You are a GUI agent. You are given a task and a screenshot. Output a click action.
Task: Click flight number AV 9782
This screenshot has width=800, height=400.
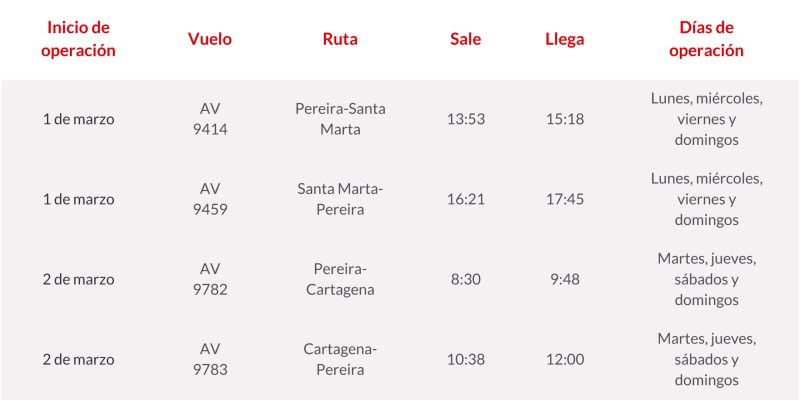(x=210, y=279)
